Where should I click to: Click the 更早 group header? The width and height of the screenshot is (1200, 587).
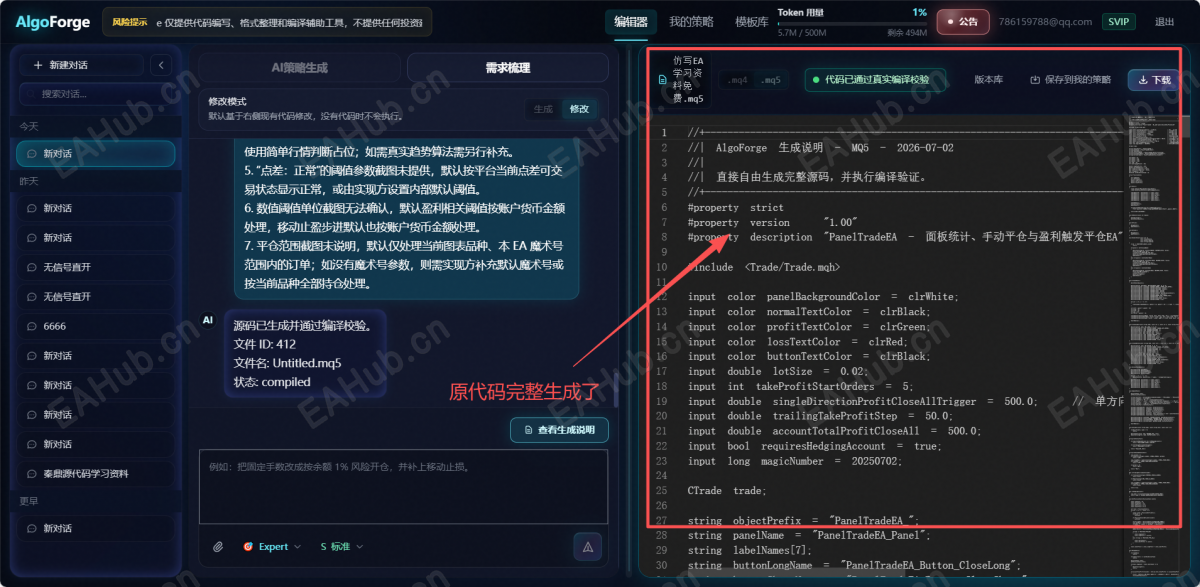(29, 501)
